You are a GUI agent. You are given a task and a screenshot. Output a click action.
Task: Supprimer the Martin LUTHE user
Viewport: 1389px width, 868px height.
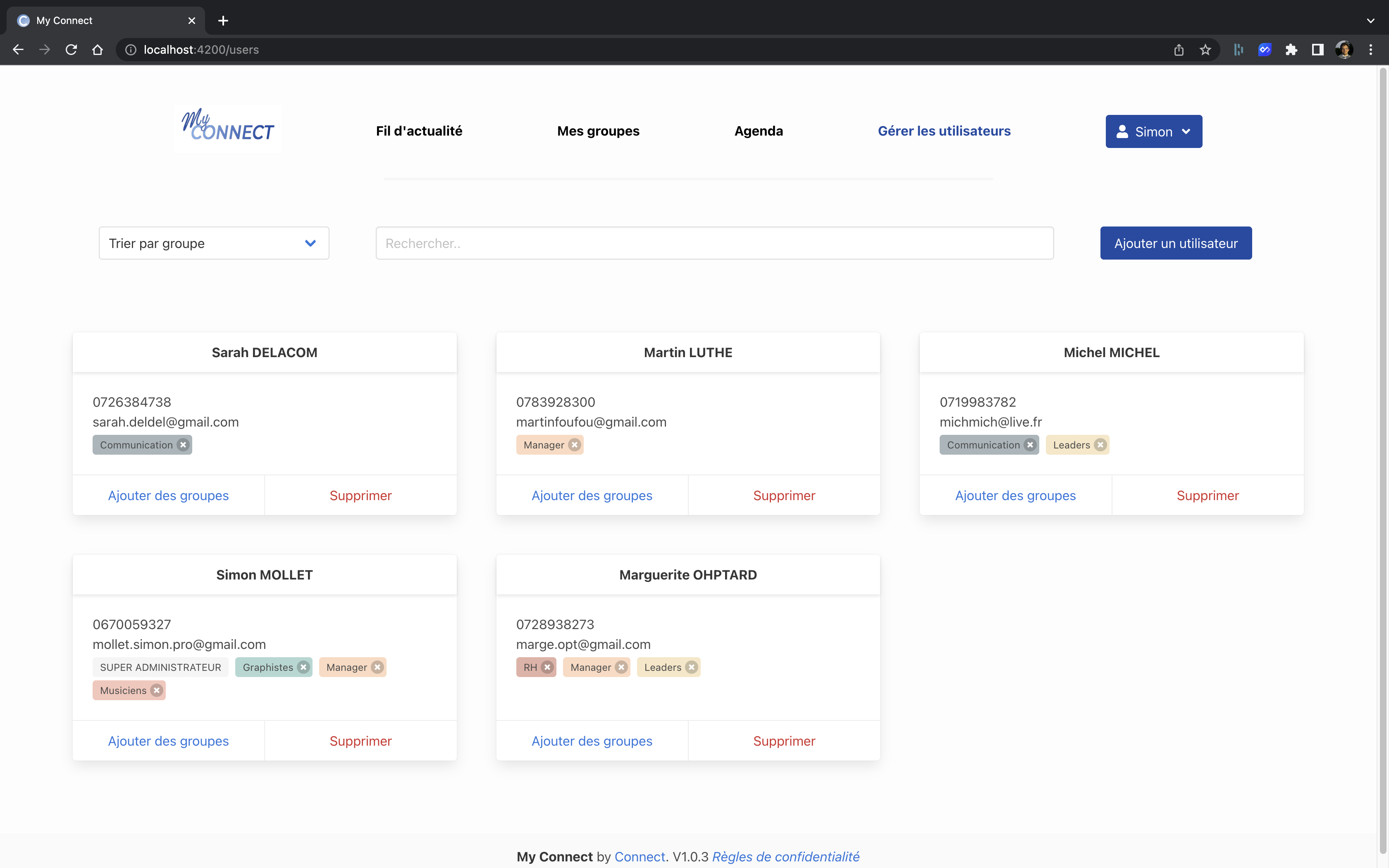click(x=784, y=496)
